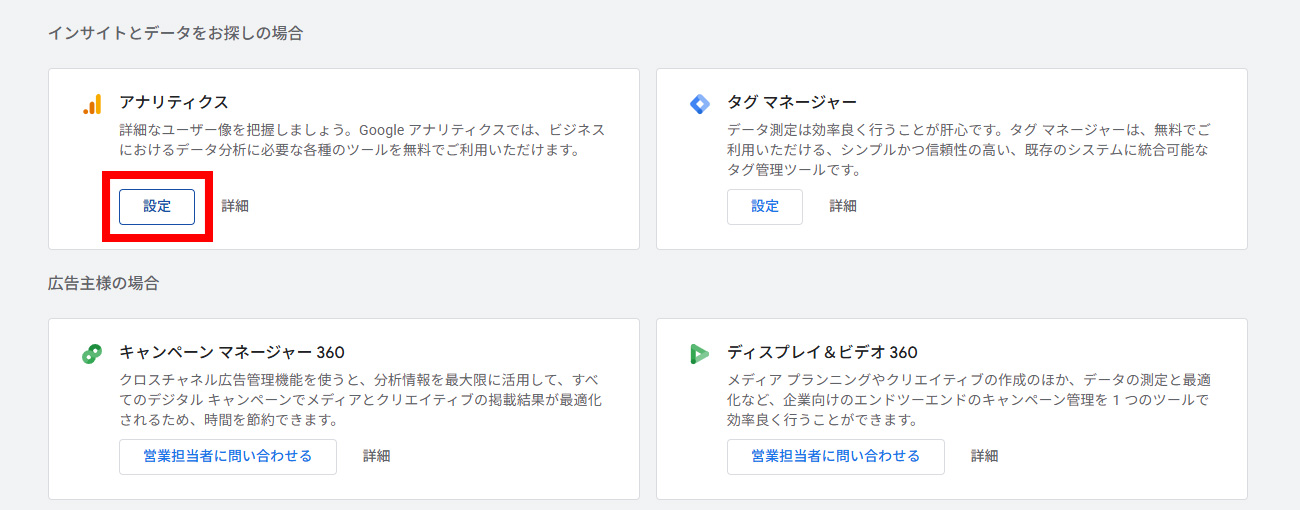
Task: Click 設定 button in タグ マネージャー card
Action: coord(765,207)
